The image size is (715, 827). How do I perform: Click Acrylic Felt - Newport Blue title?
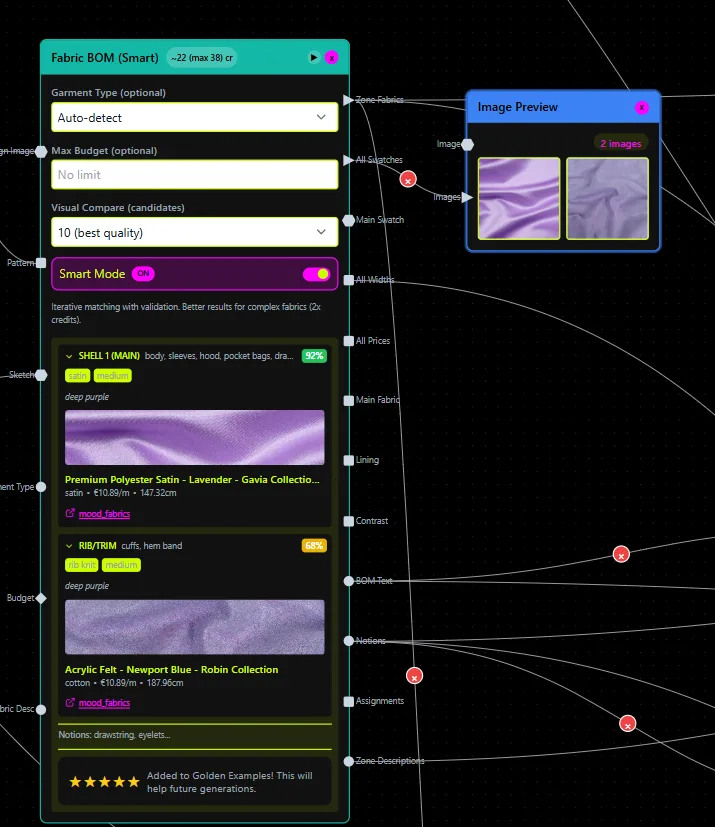coord(171,669)
